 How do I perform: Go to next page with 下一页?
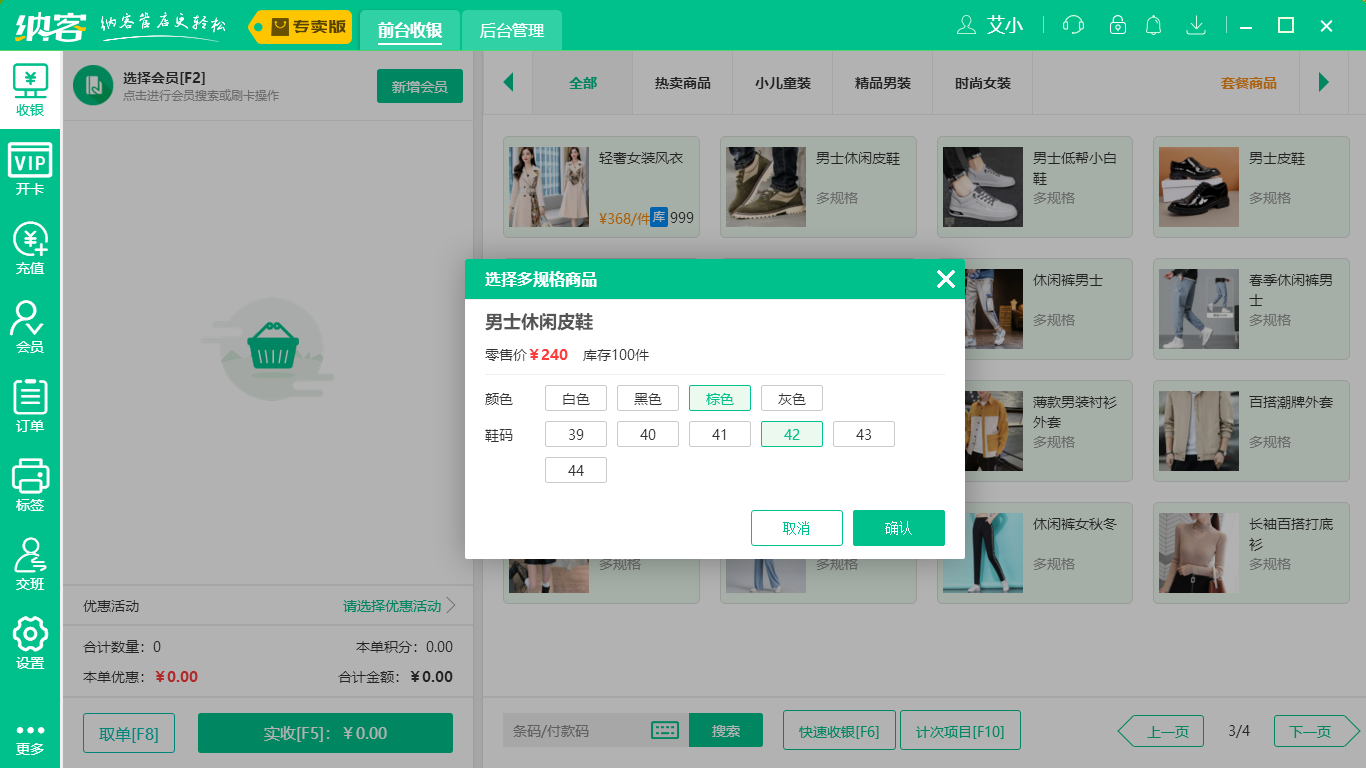click(1317, 732)
